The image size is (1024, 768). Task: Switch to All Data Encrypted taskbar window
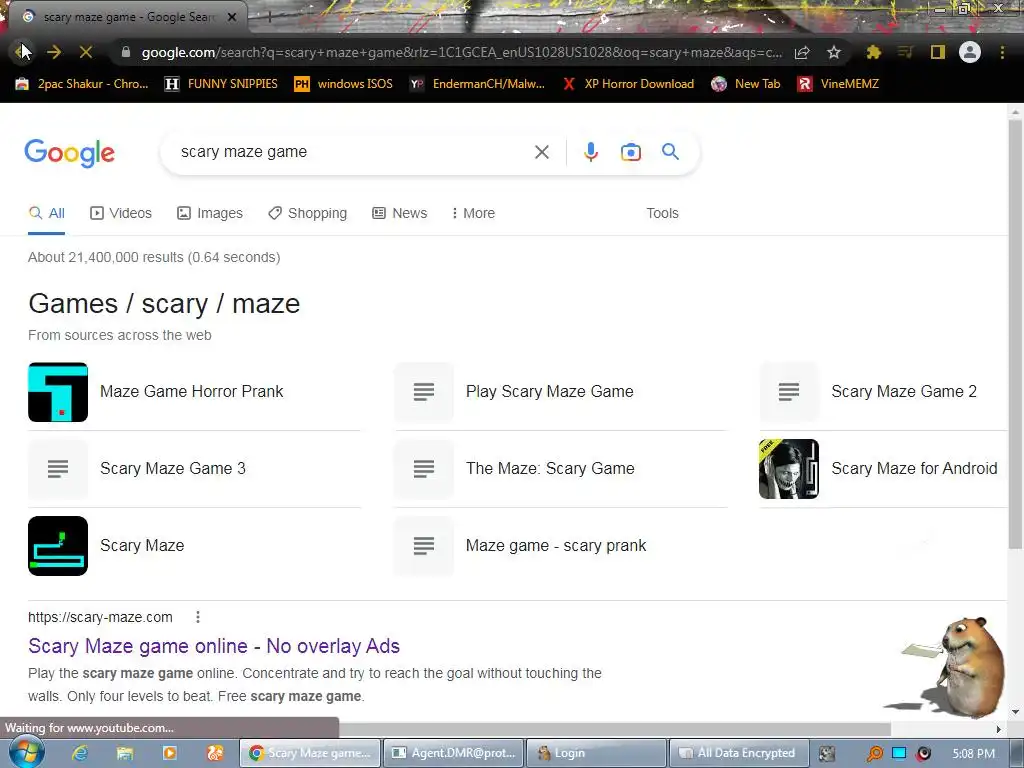(739, 753)
